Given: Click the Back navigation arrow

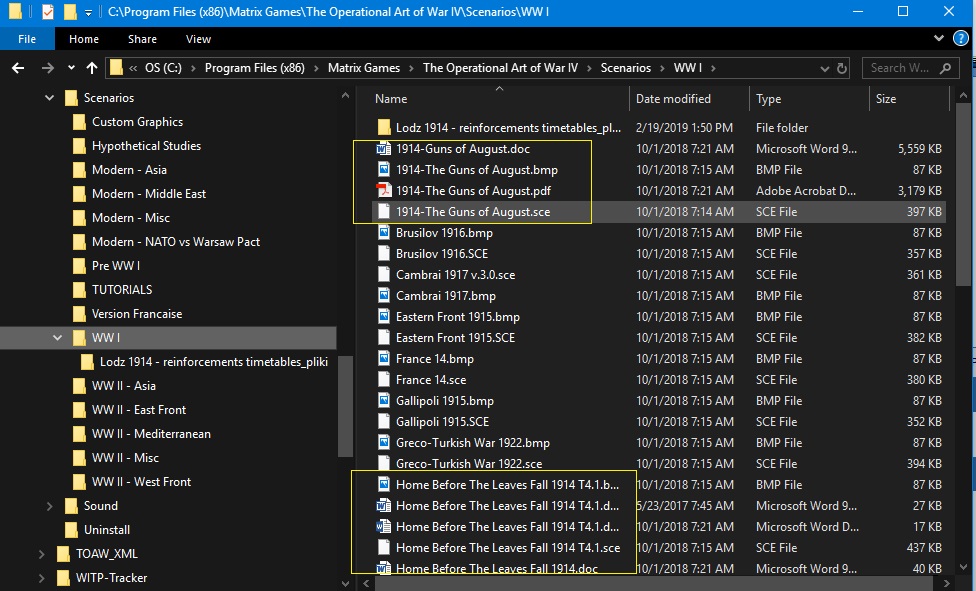Looking at the screenshot, I should 18,68.
